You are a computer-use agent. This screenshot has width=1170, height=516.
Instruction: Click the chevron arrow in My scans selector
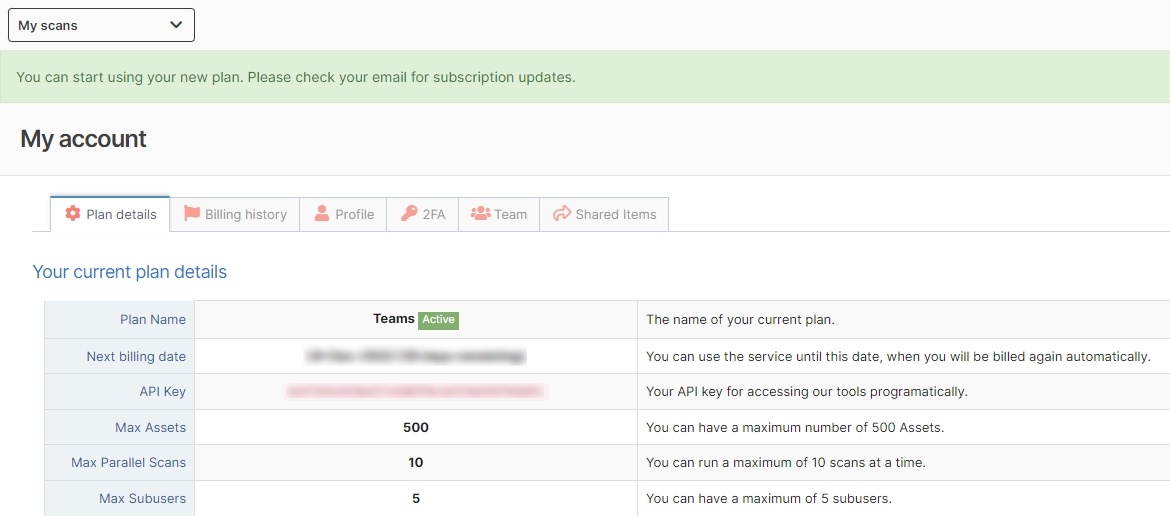pyautogui.click(x=176, y=25)
